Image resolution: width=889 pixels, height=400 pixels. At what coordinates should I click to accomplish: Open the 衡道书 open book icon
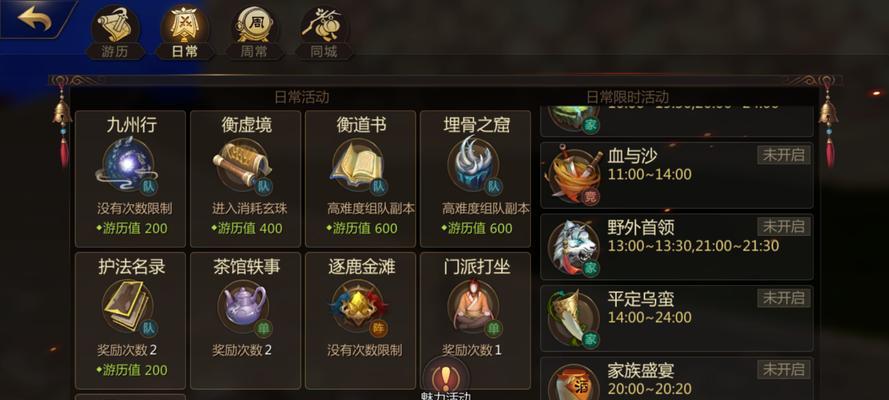click(358, 165)
